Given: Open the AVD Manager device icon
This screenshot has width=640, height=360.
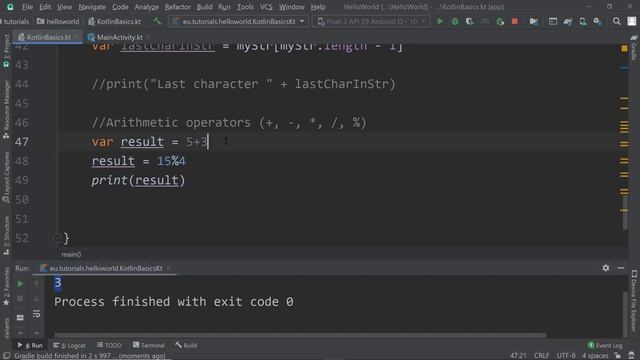Looking at the screenshot, I should click(x=583, y=21).
